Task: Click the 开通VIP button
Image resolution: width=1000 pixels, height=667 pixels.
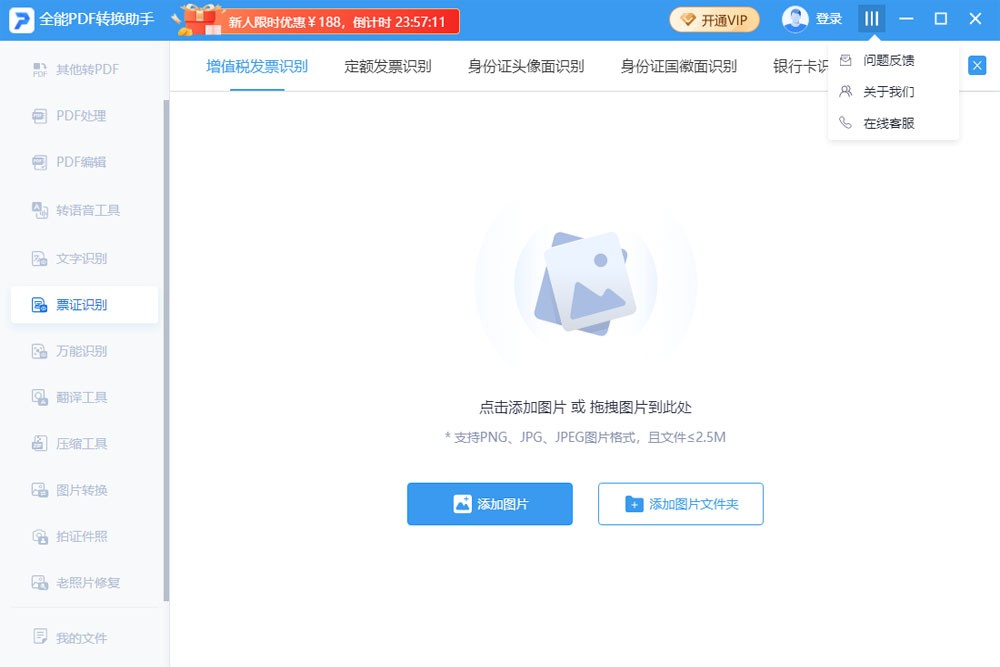Action: pyautogui.click(x=714, y=20)
